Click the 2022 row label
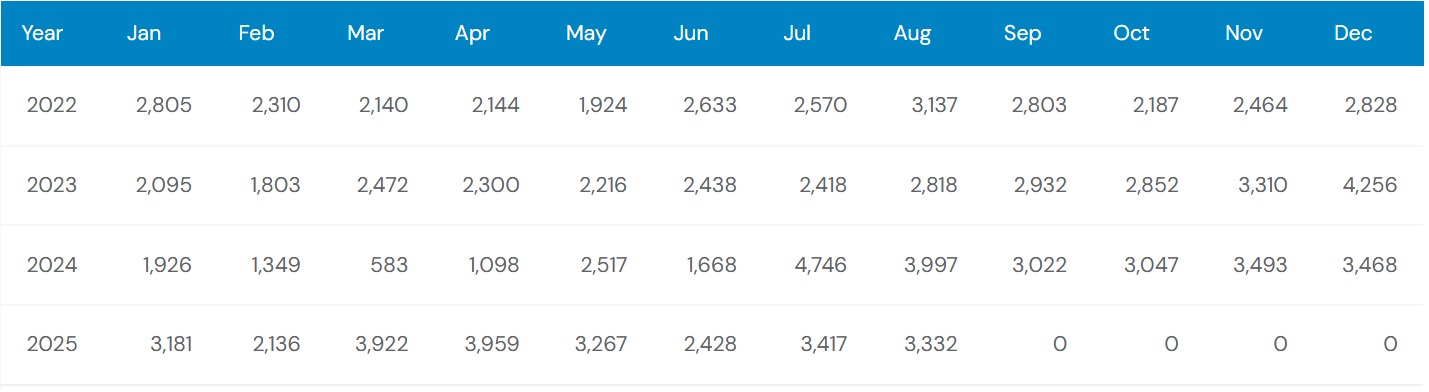The image size is (1429, 392). [x=52, y=105]
